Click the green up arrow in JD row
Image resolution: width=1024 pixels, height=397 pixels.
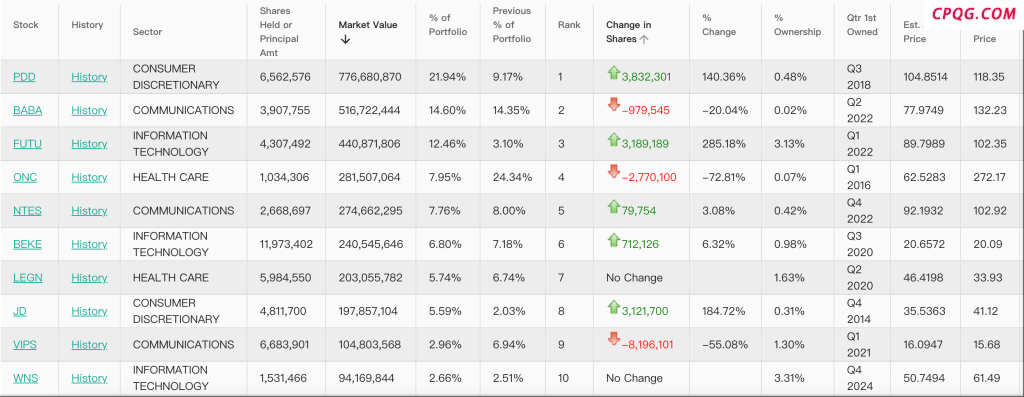click(613, 307)
